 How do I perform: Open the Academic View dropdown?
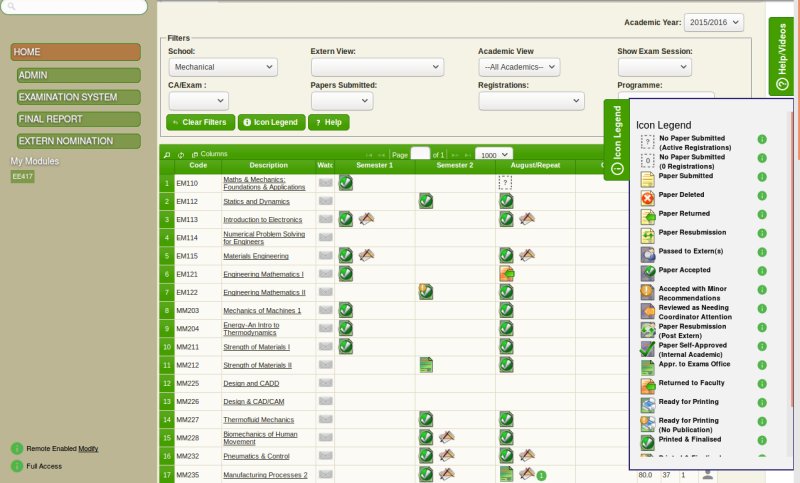pos(518,67)
